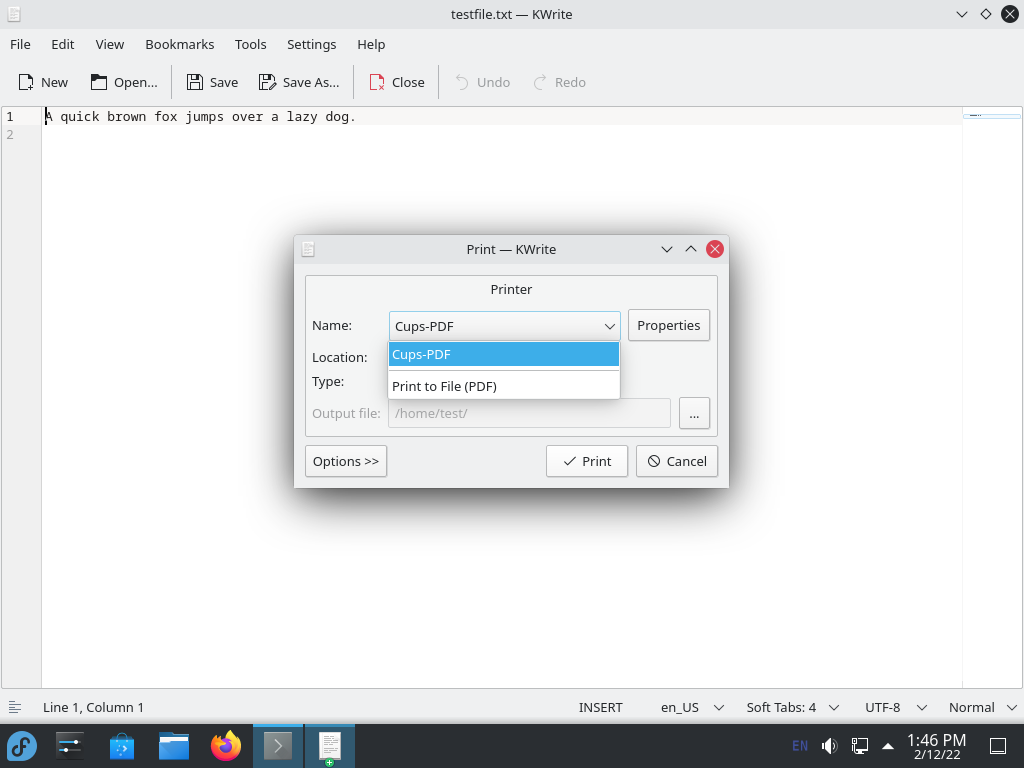This screenshot has height=768, width=1024.
Task: Open UTF-8 encoding dropdown
Action: coord(896,707)
